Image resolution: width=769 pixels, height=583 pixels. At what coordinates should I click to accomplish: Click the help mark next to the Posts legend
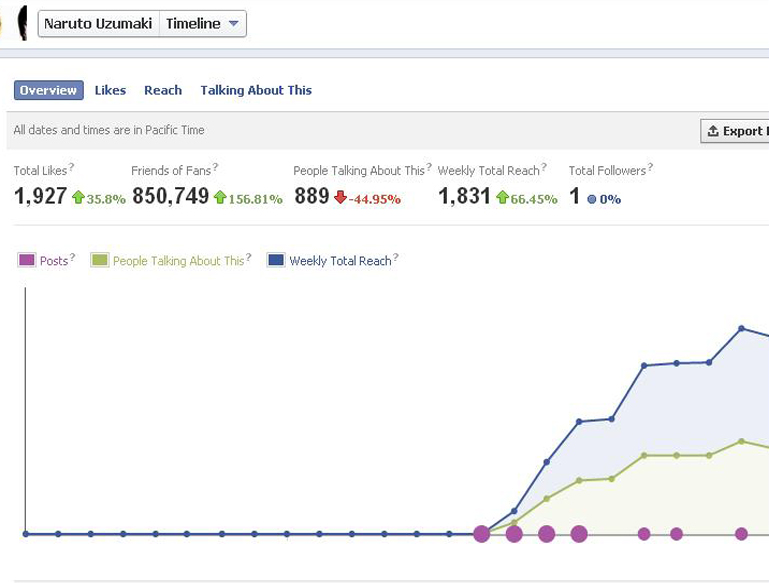(x=72, y=257)
